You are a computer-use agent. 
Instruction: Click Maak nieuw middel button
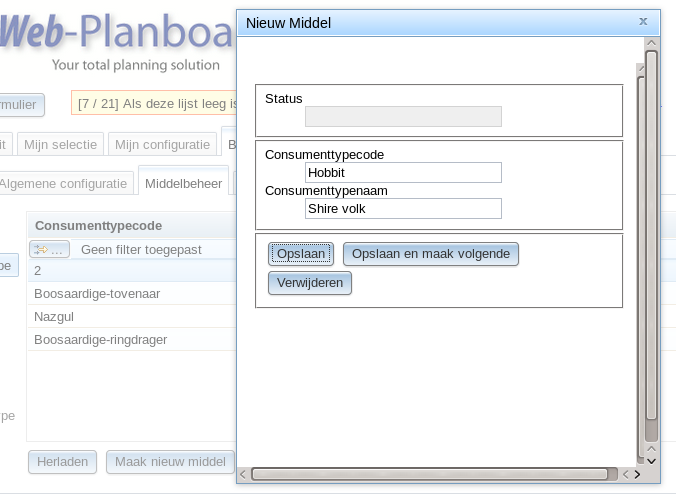click(170, 462)
